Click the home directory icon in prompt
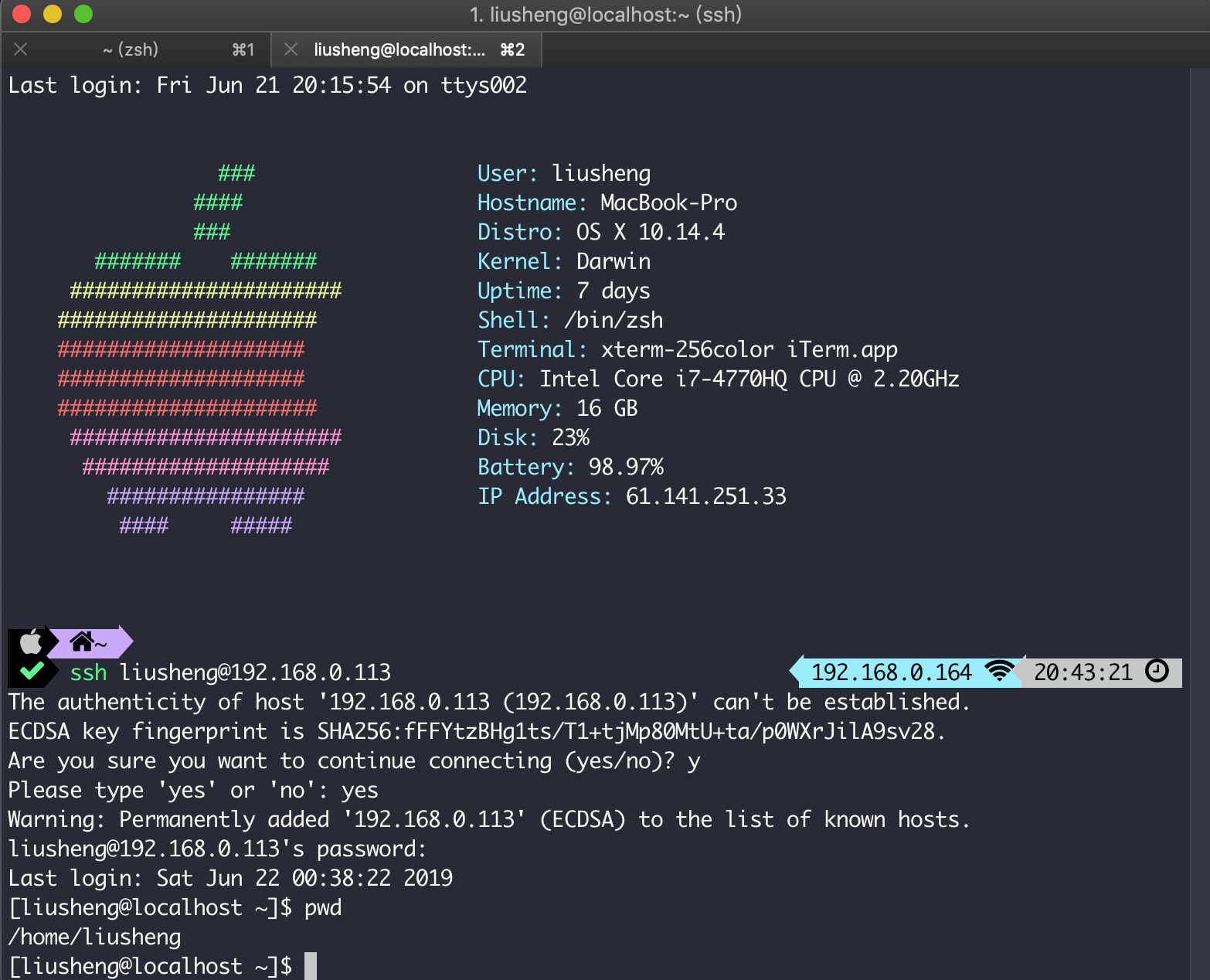The image size is (1210, 980). coord(81,641)
